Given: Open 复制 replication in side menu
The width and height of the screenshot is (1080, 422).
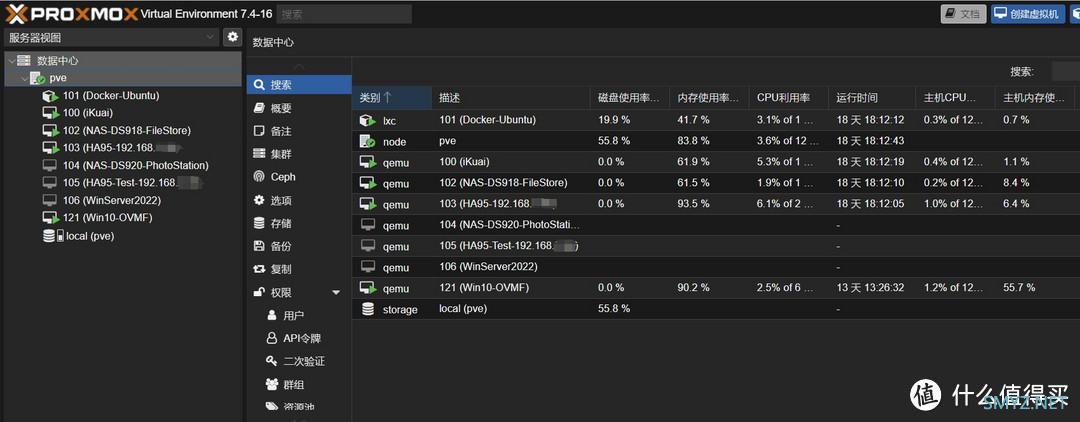Looking at the screenshot, I should click(299, 269).
